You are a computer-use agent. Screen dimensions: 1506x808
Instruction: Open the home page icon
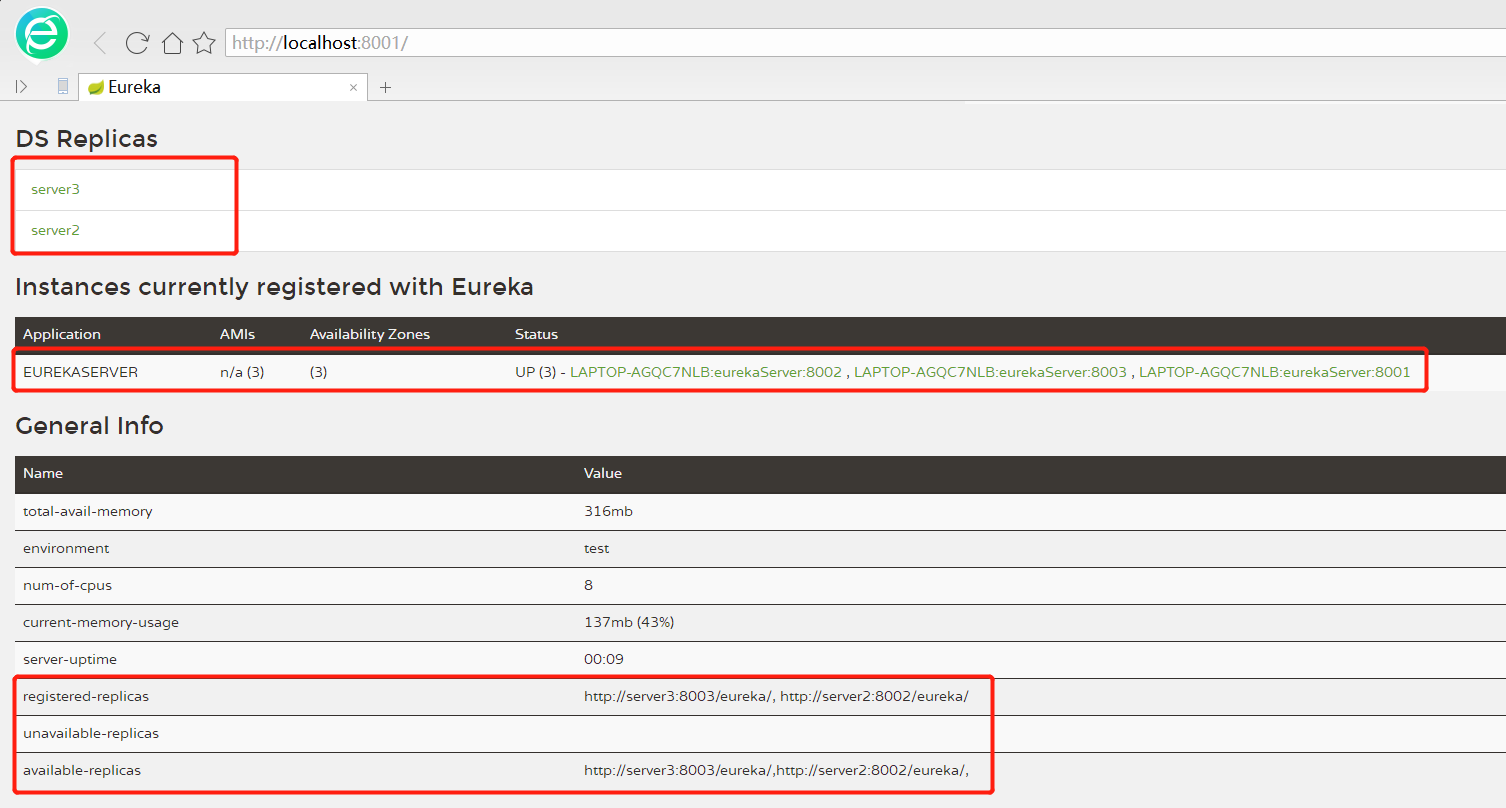[172, 43]
